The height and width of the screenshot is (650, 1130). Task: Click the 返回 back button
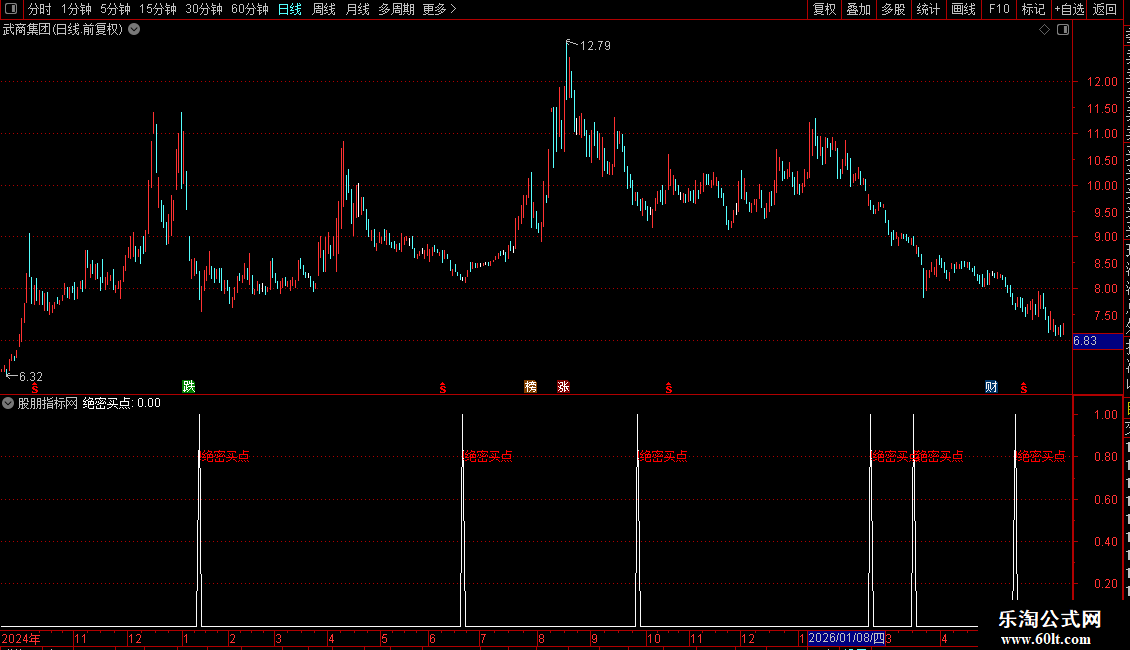coord(1105,9)
